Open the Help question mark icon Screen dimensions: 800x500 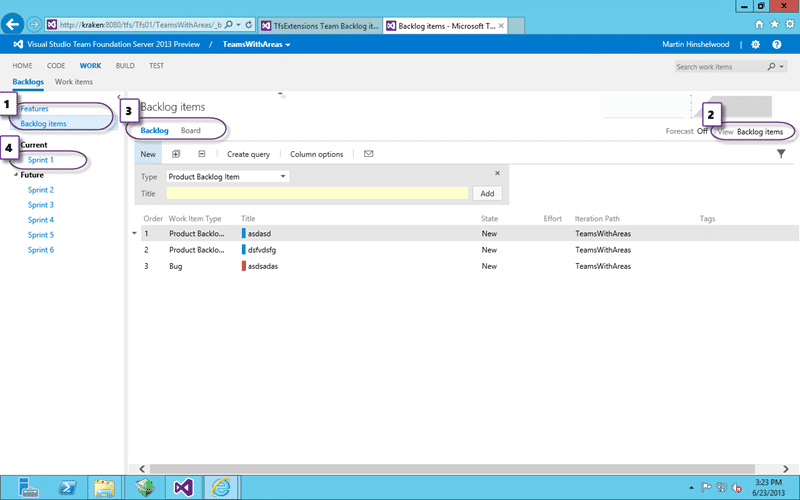pyautogui.click(x=777, y=44)
